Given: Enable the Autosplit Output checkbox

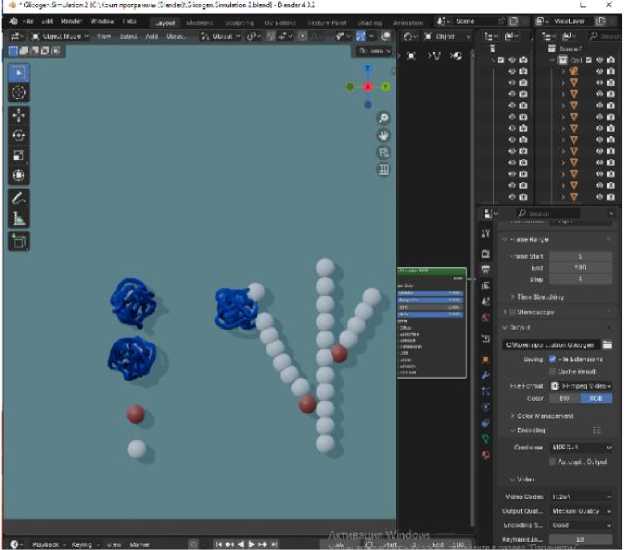Looking at the screenshot, I should pos(551,461).
